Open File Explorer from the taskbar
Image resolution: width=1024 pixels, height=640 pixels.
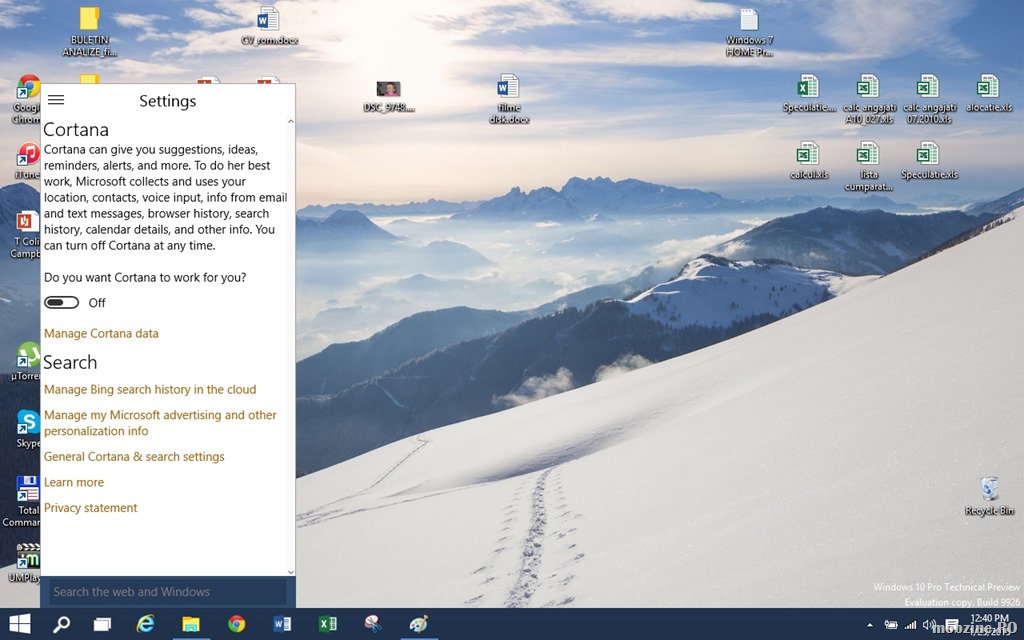tap(191, 624)
